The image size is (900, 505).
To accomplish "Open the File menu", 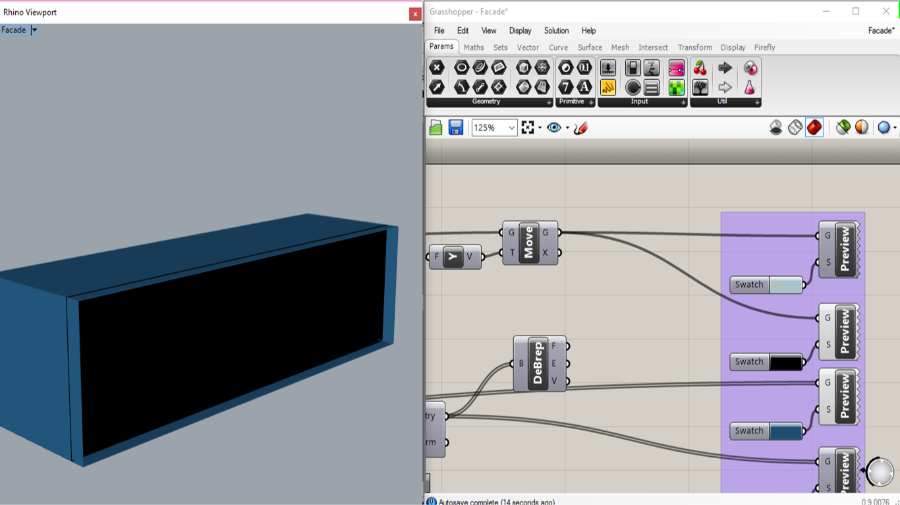I will [x=439, y=30].
